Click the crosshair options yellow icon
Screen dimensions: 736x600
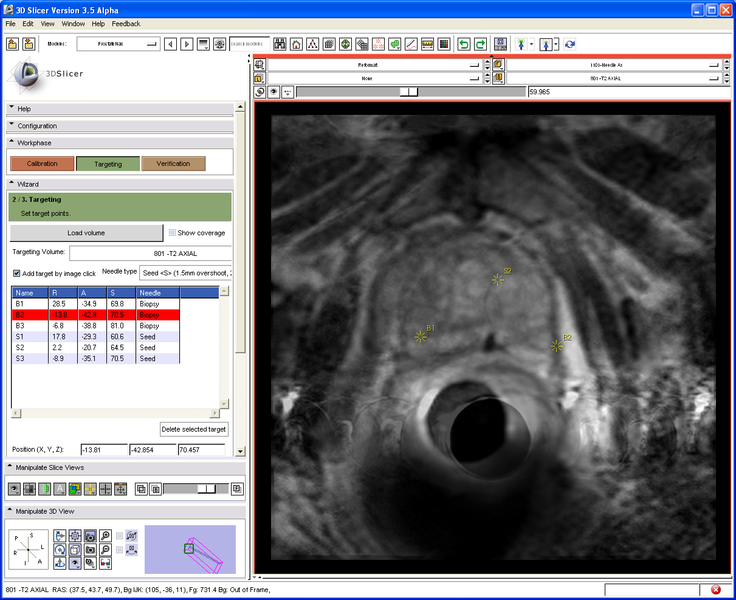pos(90,489)
